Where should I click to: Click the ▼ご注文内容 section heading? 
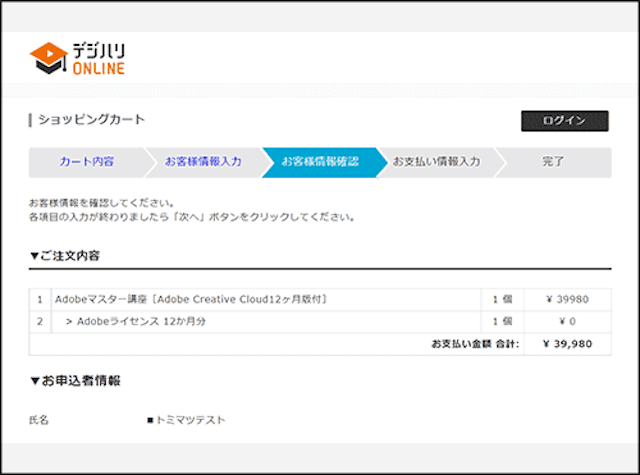[65, 256]
